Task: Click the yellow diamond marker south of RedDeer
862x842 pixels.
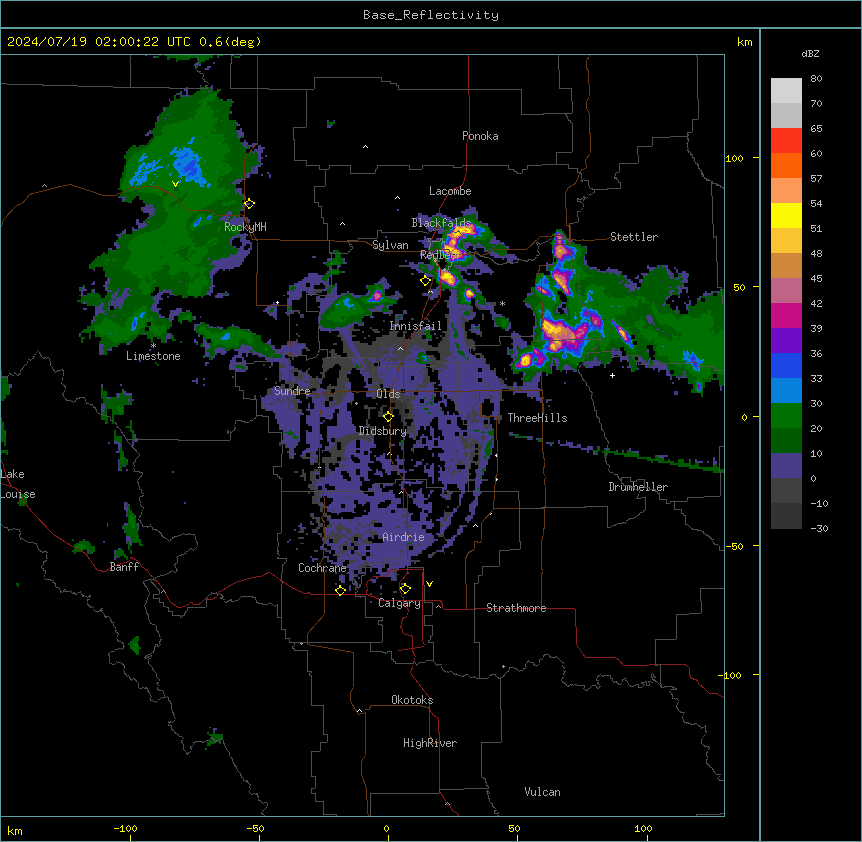Action: point(425,280)
